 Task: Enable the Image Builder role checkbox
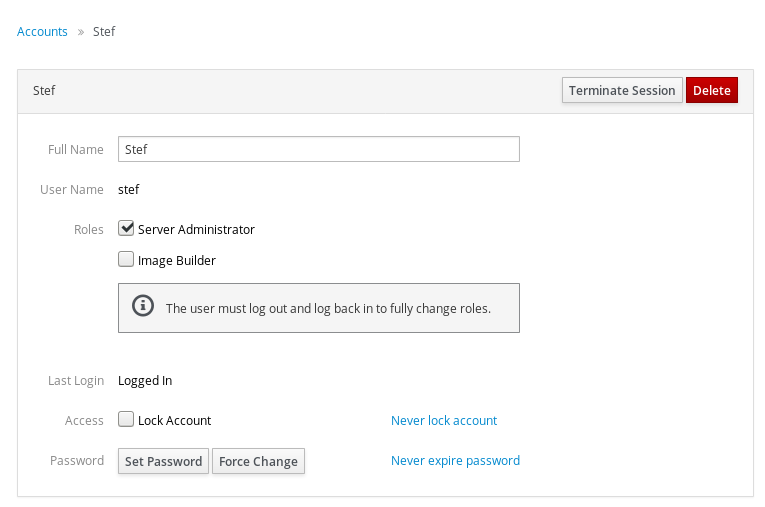pos(126,260)
